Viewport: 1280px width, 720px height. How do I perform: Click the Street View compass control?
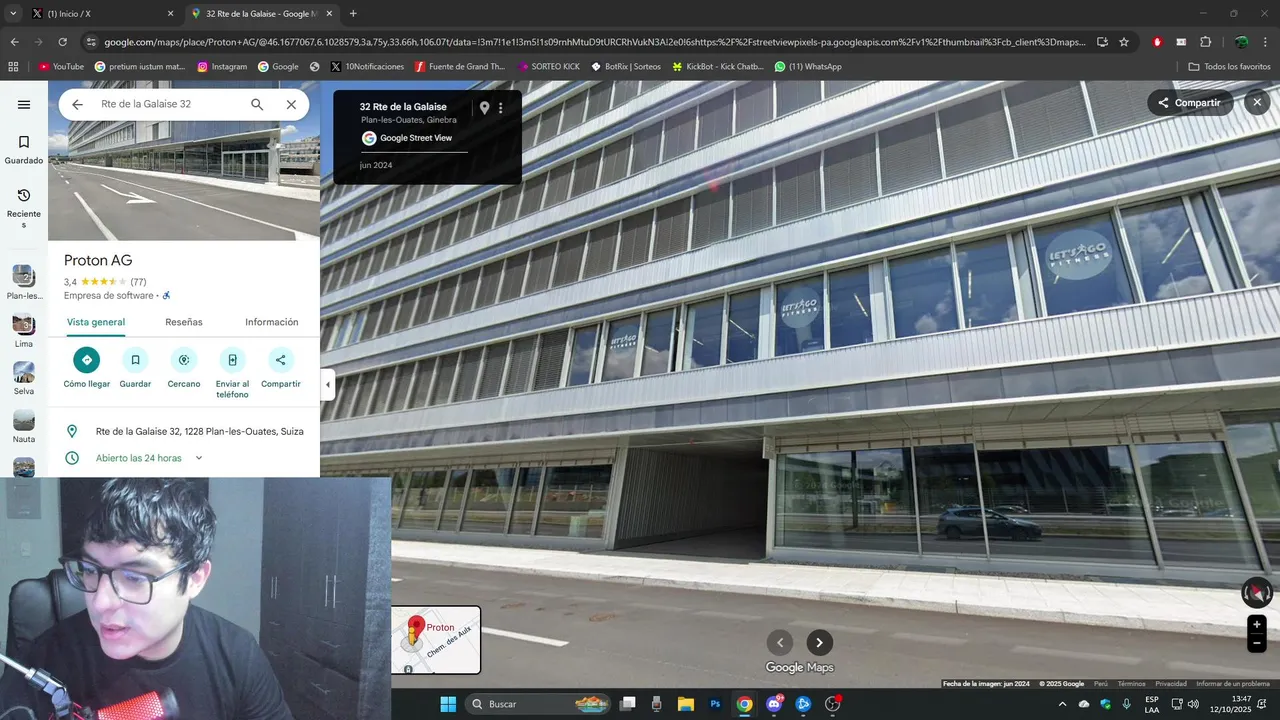pos(1257,592)
